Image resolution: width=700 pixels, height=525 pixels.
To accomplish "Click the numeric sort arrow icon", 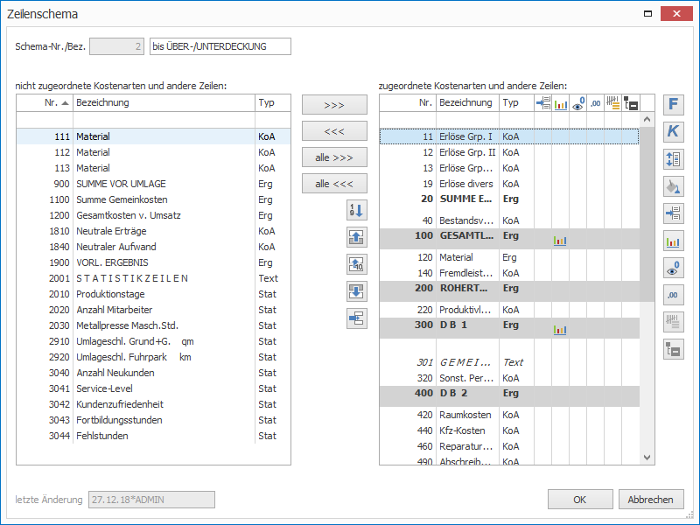I will click(x=357, y=210).
